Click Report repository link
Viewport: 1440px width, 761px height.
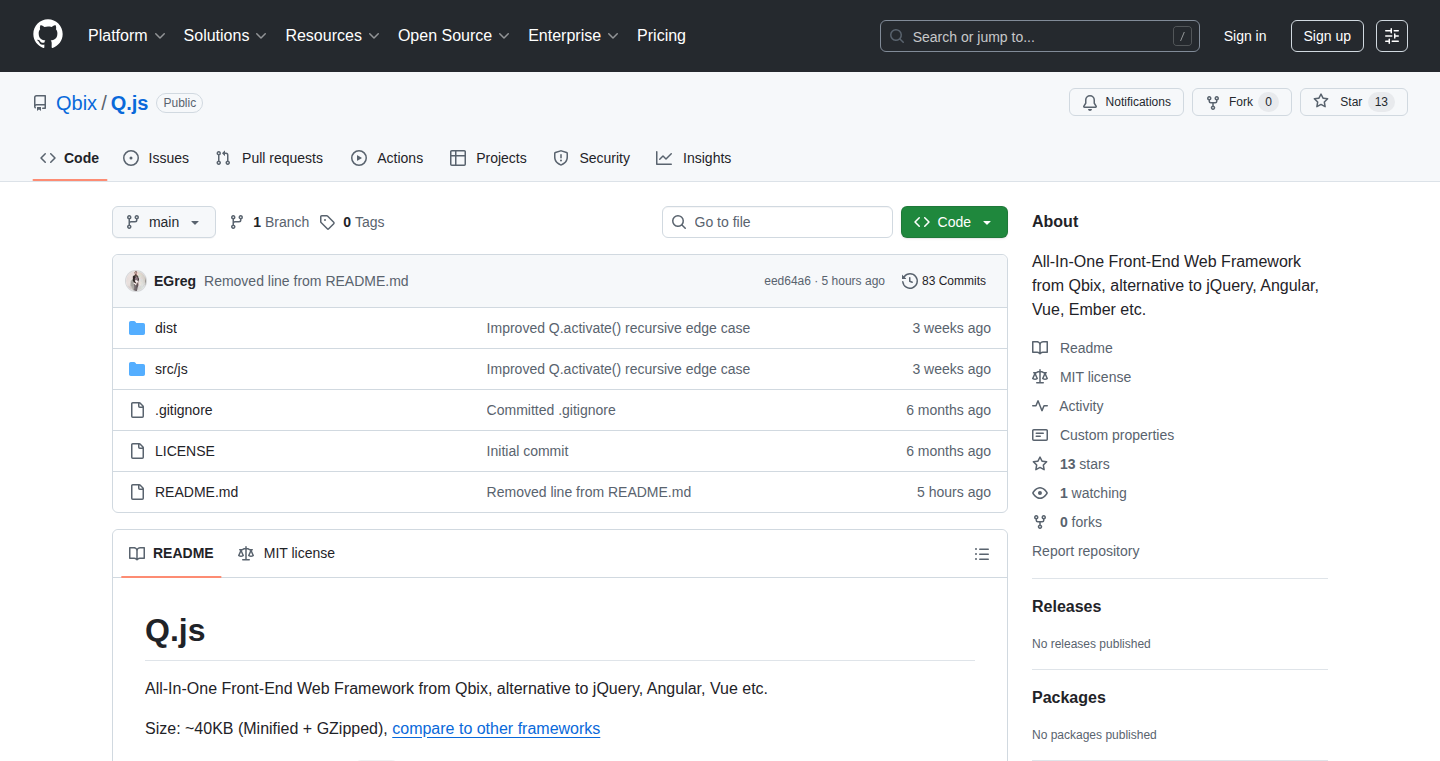(1085, 551)
